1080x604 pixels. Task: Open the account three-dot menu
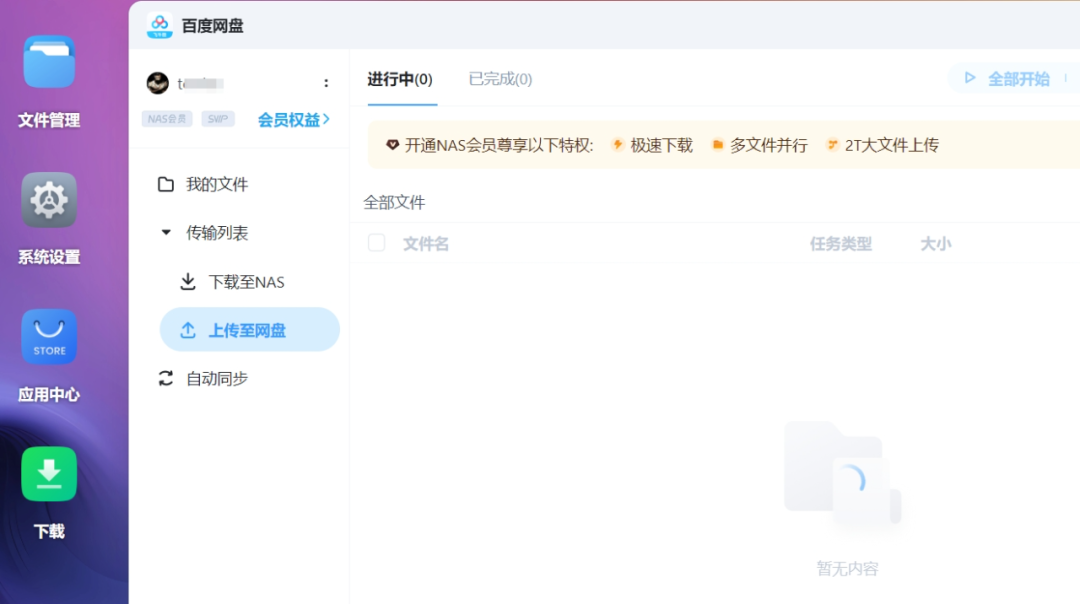point(326,83)
